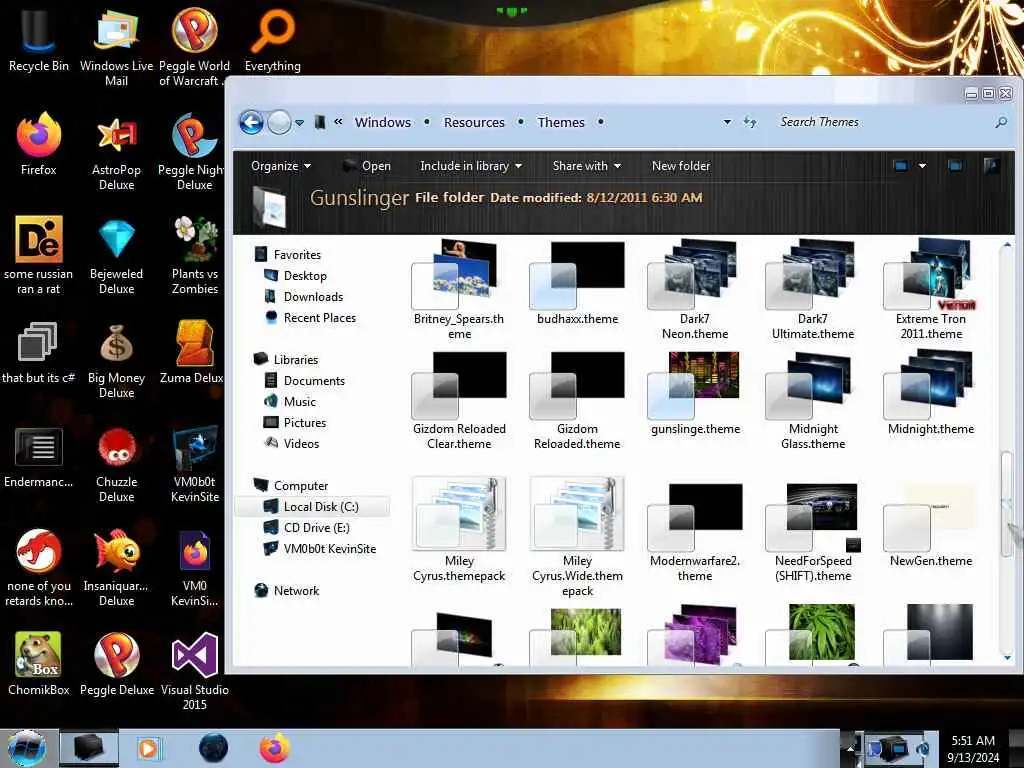1024x768 pixels.
Task: Select the Midnight Glass.theme file
Action: (813, 400)
